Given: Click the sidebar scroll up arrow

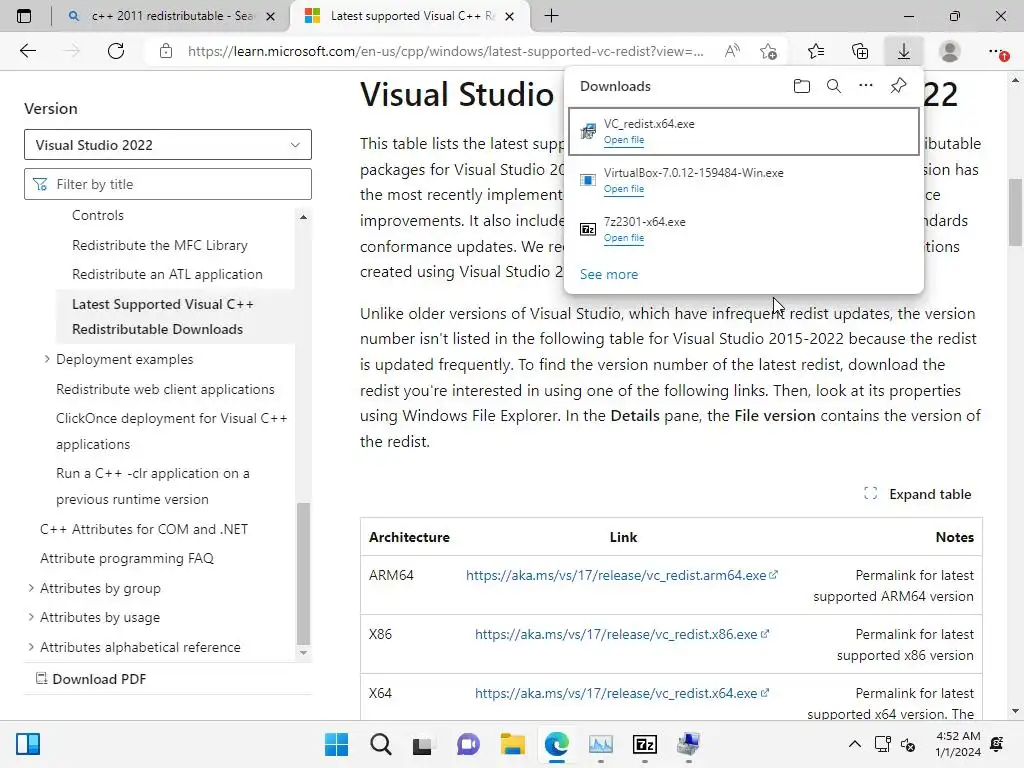Looking at the screenshot, I should 303,217.
